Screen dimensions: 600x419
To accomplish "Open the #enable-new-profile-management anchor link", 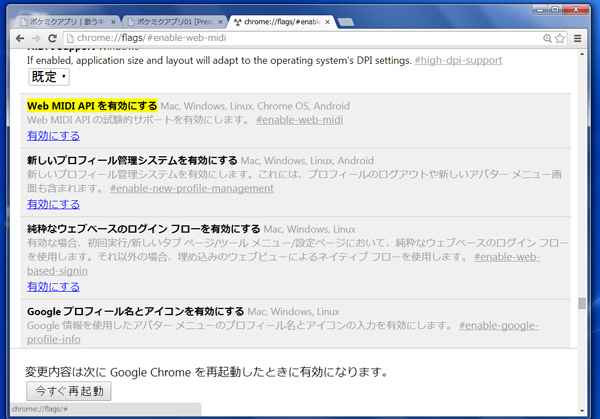I will 192,189.
